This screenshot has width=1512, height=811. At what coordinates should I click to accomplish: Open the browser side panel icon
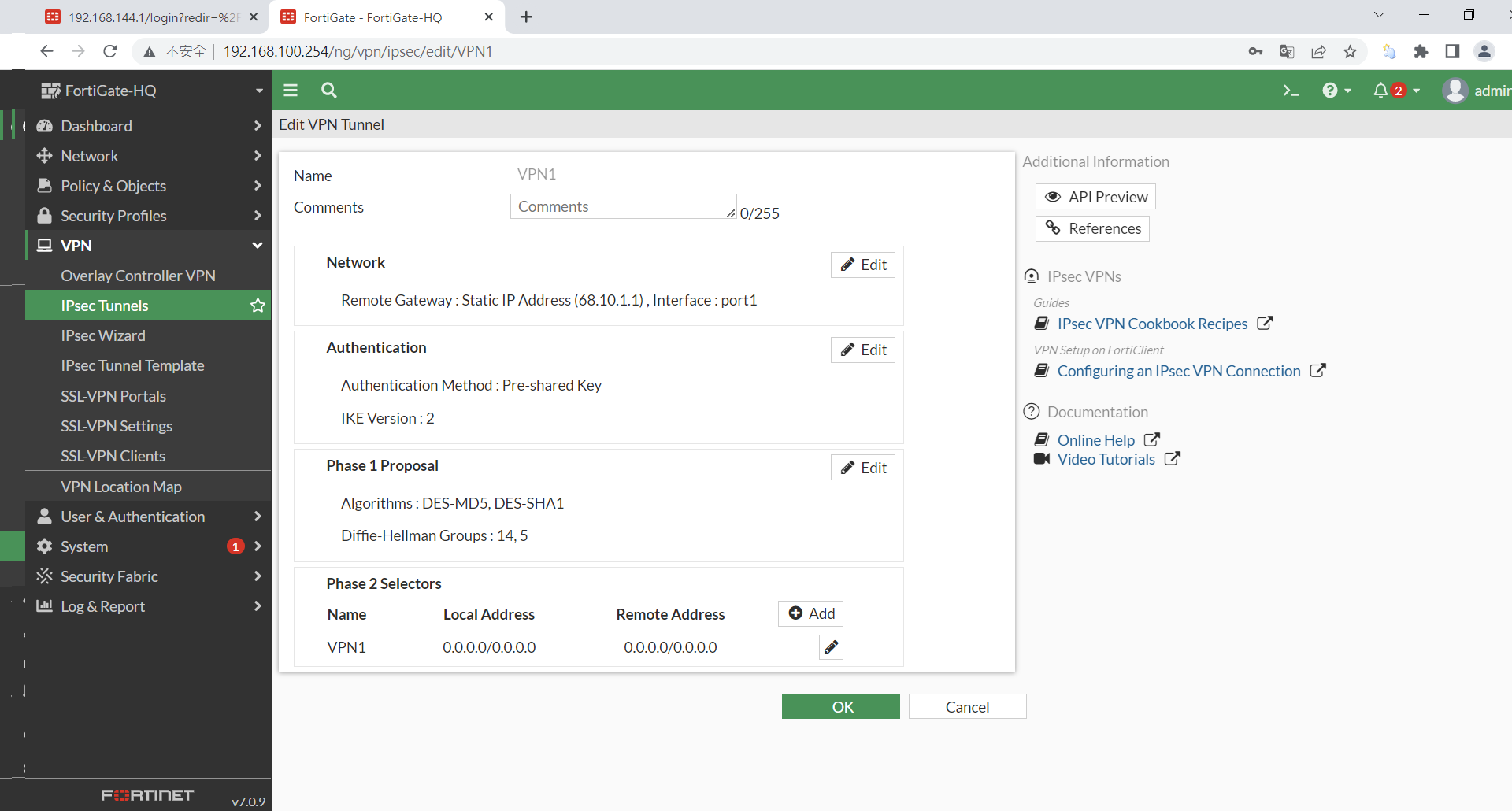[1453, 52]
